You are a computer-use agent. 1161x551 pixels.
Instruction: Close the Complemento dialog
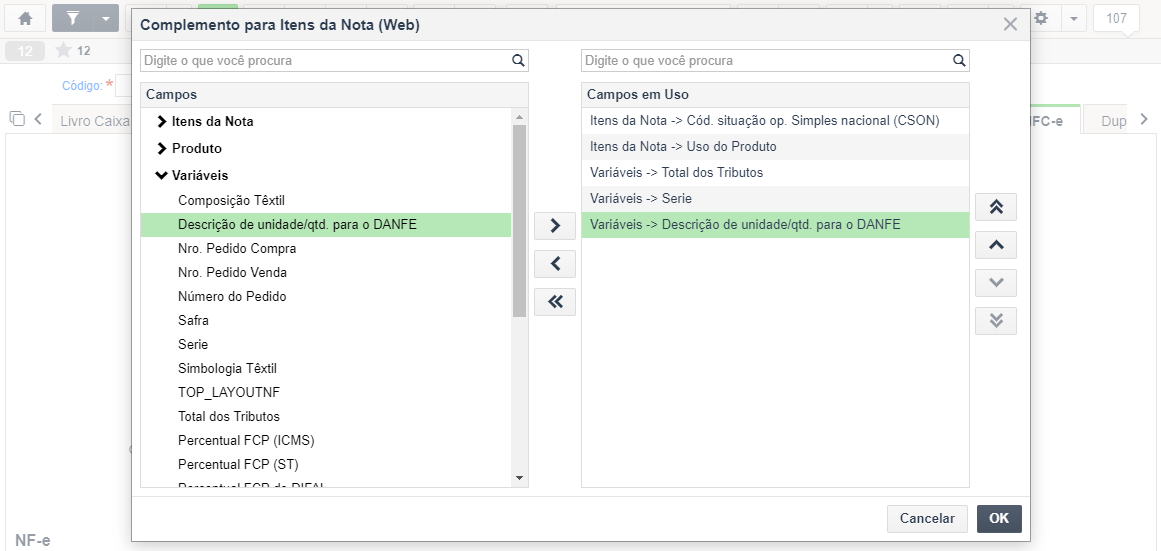point(1010,24)
